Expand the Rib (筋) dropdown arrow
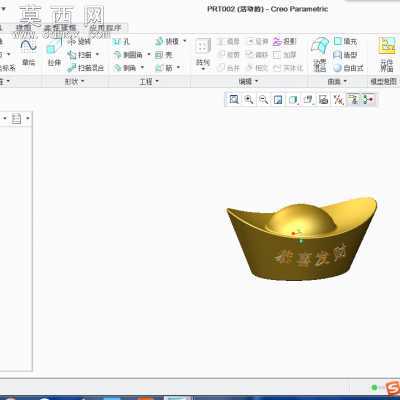Image resolution: width=400 pixels, height=400 pixels. 178,68
